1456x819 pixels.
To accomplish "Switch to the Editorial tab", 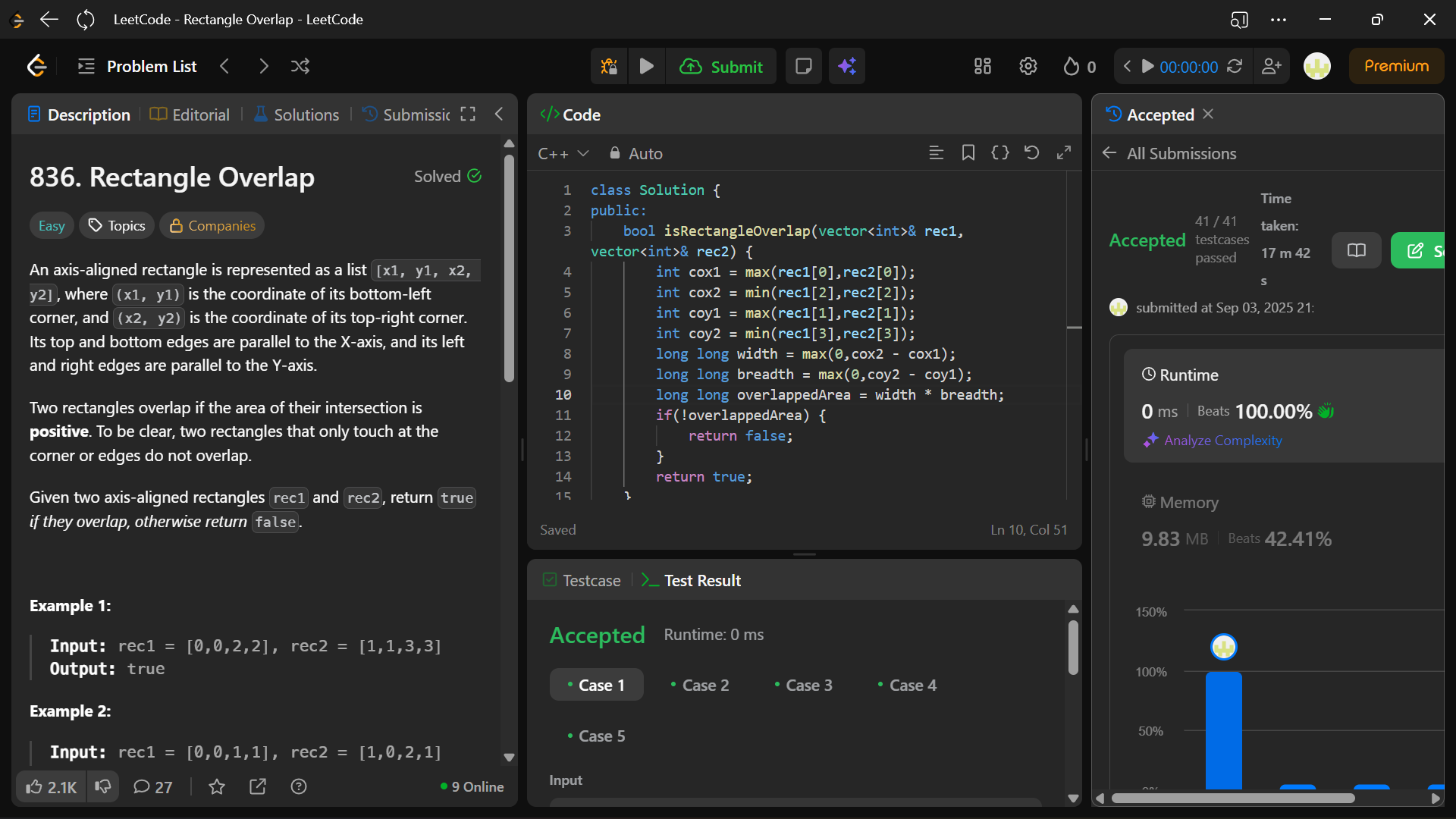I will tap(190, 115).
